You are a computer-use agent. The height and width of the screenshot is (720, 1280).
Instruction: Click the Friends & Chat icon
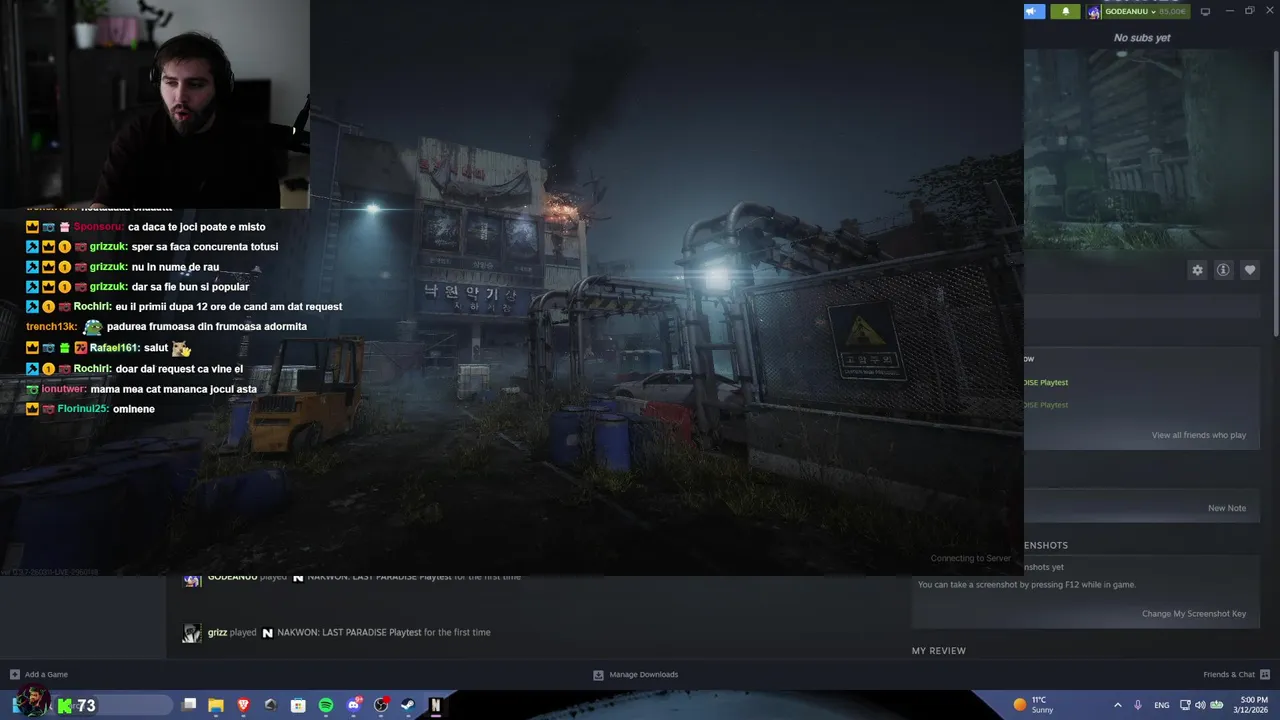(x=1265, y=674)
